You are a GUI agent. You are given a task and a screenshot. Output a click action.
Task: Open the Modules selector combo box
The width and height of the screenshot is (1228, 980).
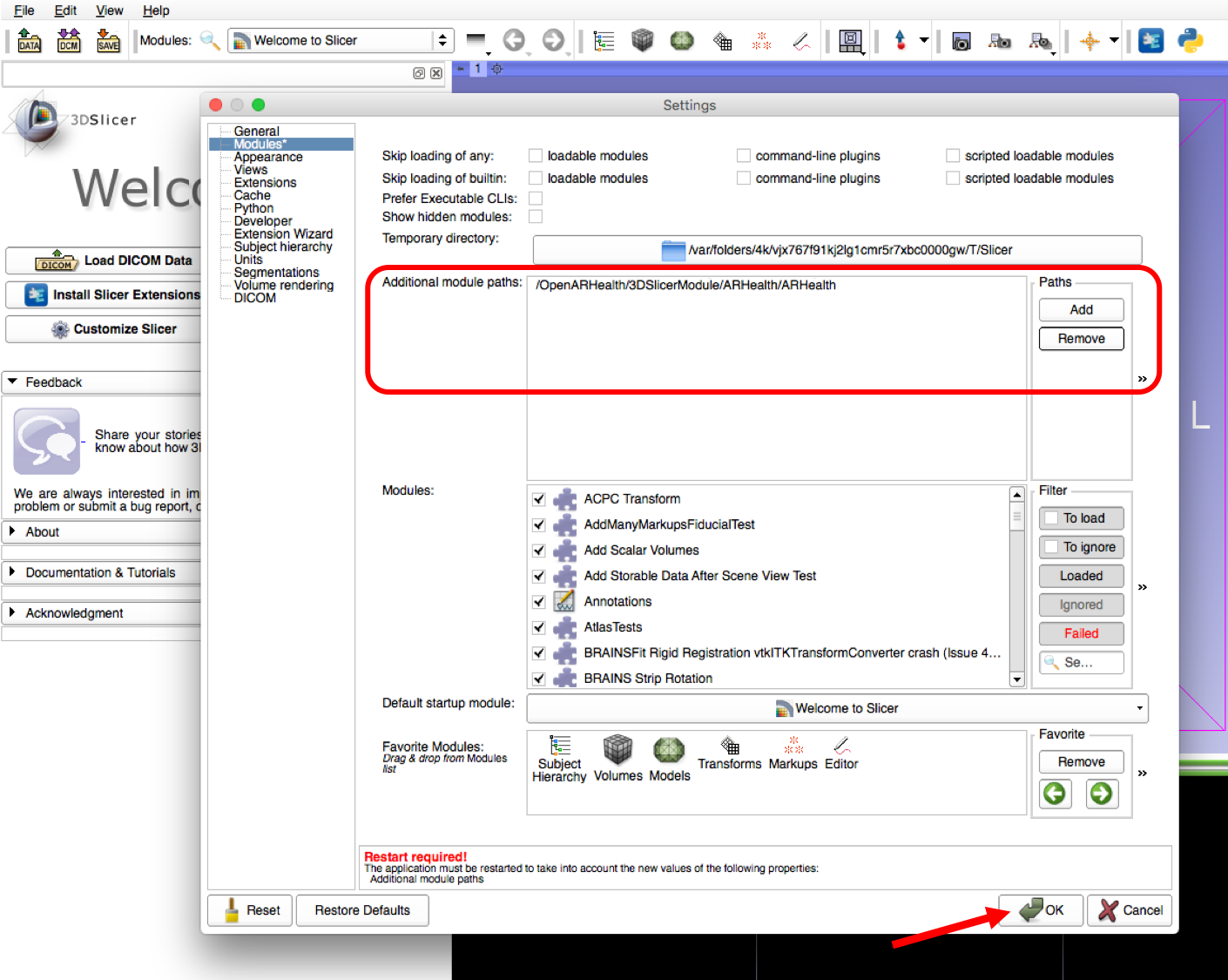coord(341,40)
